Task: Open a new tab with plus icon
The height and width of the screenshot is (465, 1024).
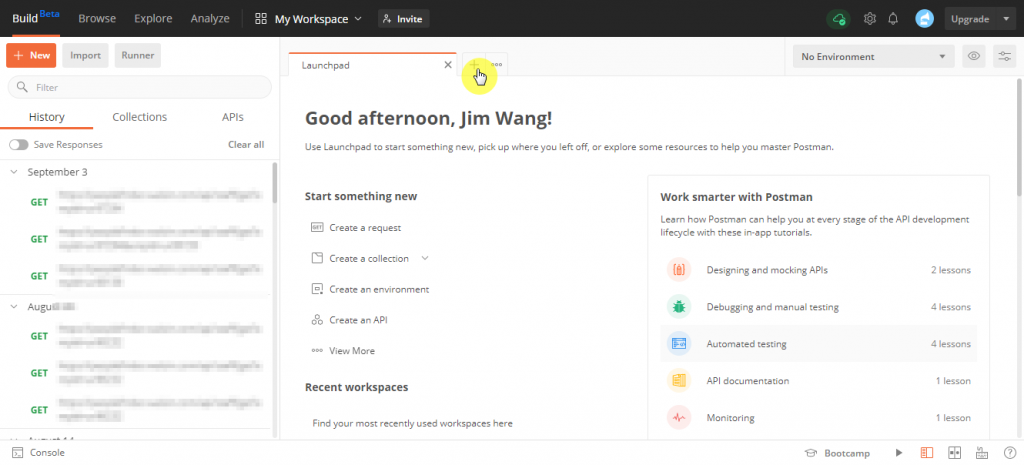Action: point(475,65)
